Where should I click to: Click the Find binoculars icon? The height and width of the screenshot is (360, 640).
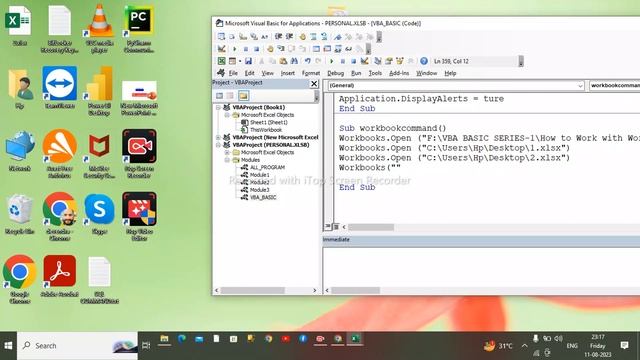294,61
